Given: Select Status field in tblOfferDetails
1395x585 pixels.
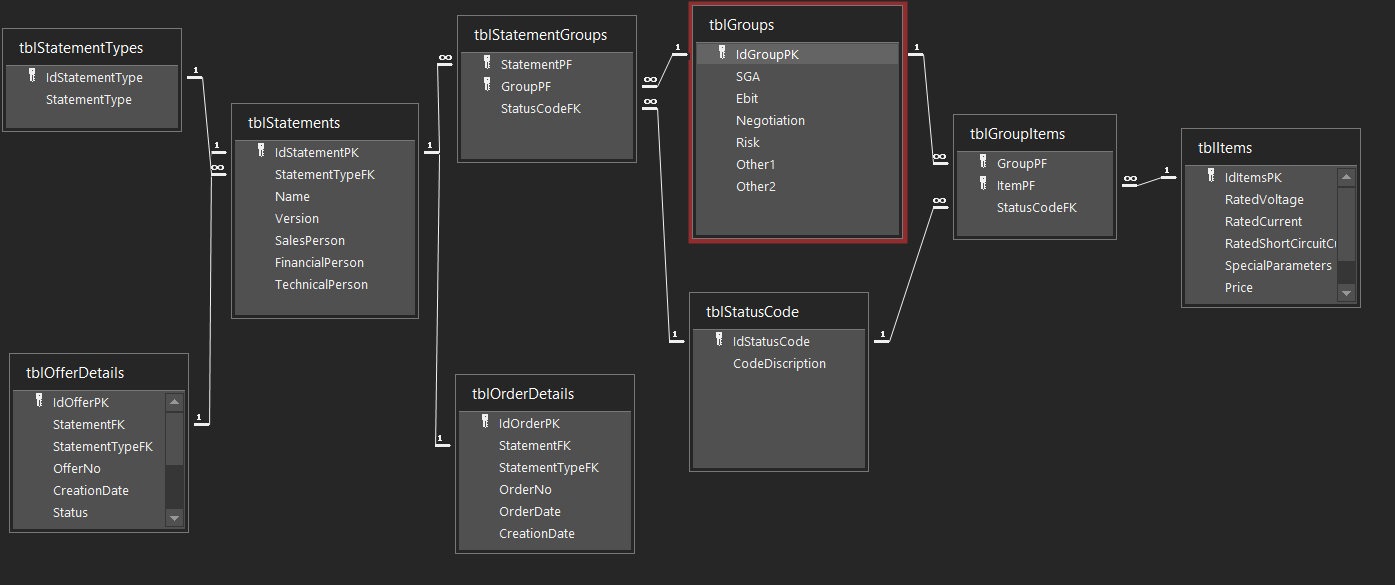Looking at the screenshot, I should pyautogui.click(x=70, y=512).
